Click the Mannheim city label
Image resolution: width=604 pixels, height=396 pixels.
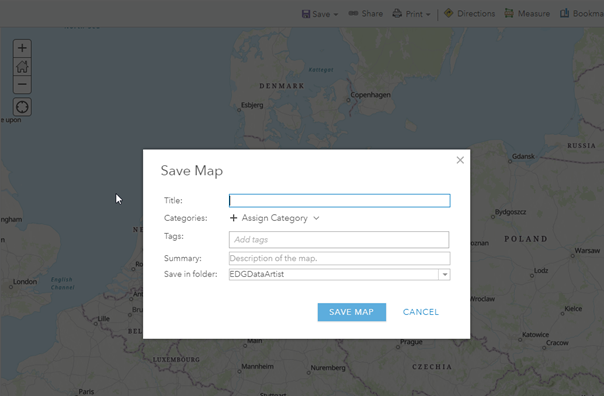(x=257, y=366)
